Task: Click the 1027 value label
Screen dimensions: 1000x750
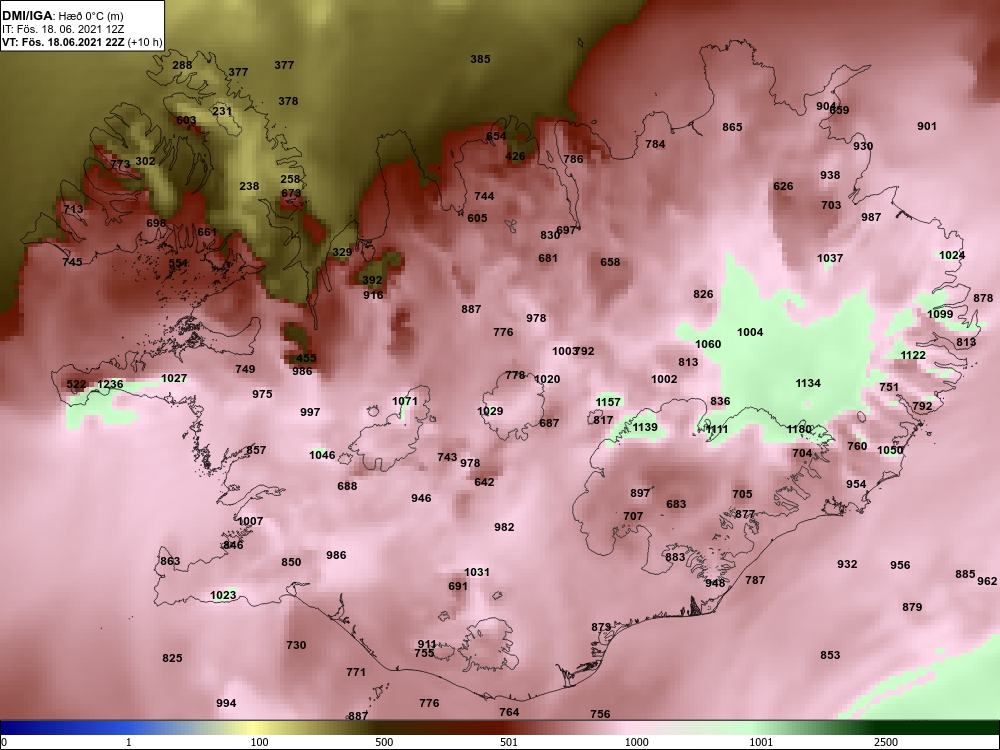Action: [x=173, y=378]
